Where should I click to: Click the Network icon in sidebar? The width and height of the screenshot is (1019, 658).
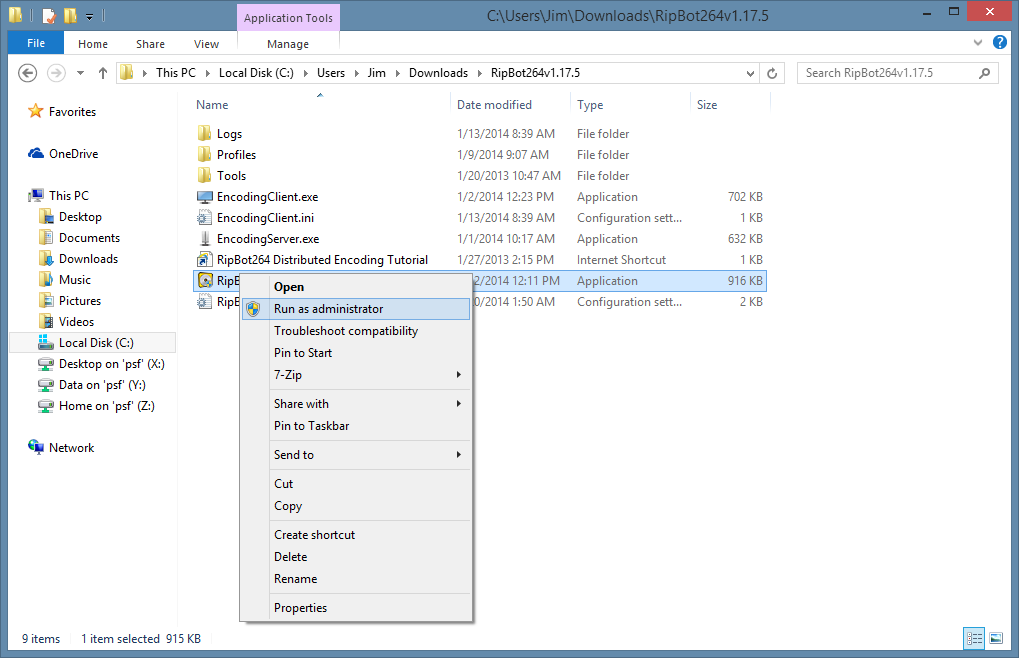(36, 446)
